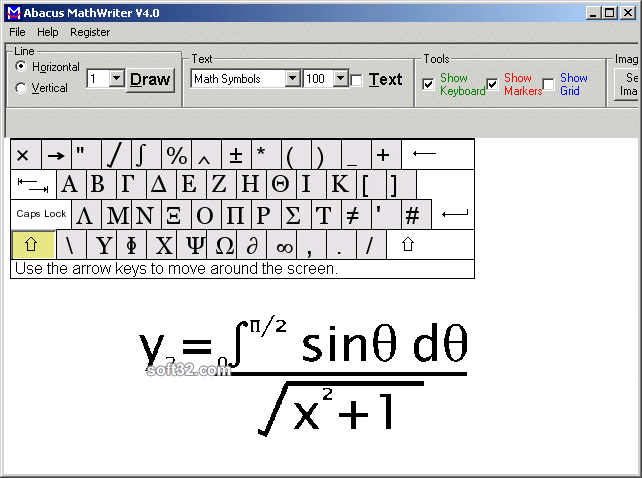Insert the partial derivative symbol
The height and width of the screenshot is (478, 642).
coord(251,245)
